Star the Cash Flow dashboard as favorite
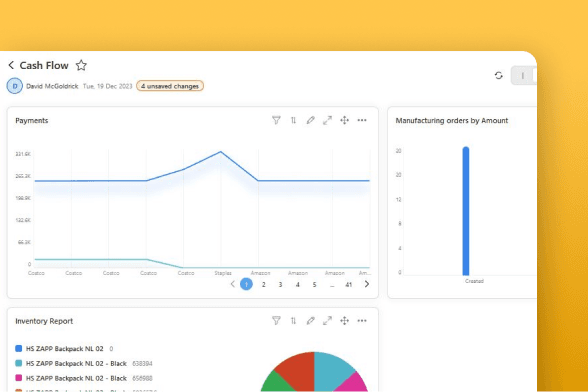 81,65
